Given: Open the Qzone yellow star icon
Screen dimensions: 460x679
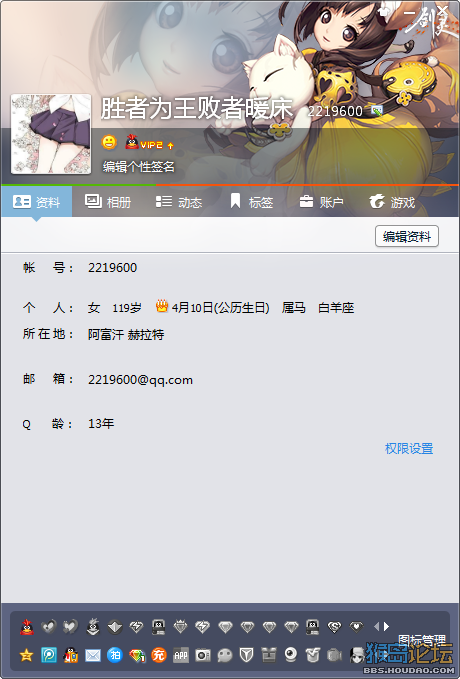Looking at the screenshot, I should [x=26, y=655].
